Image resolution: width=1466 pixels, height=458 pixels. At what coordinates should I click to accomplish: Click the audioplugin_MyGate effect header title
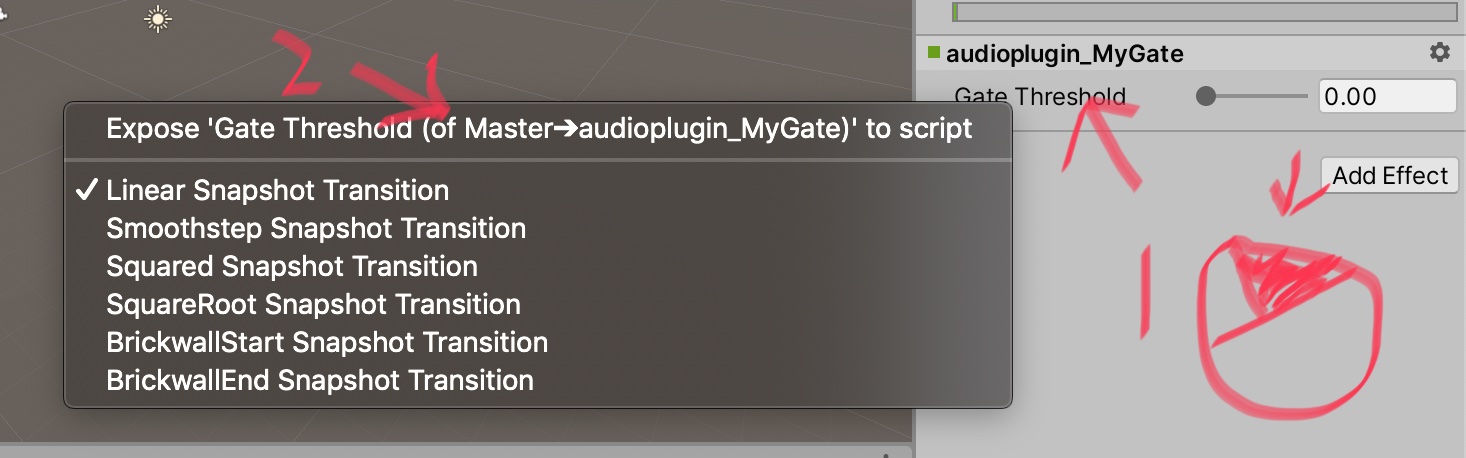[x=1064, y=53]
